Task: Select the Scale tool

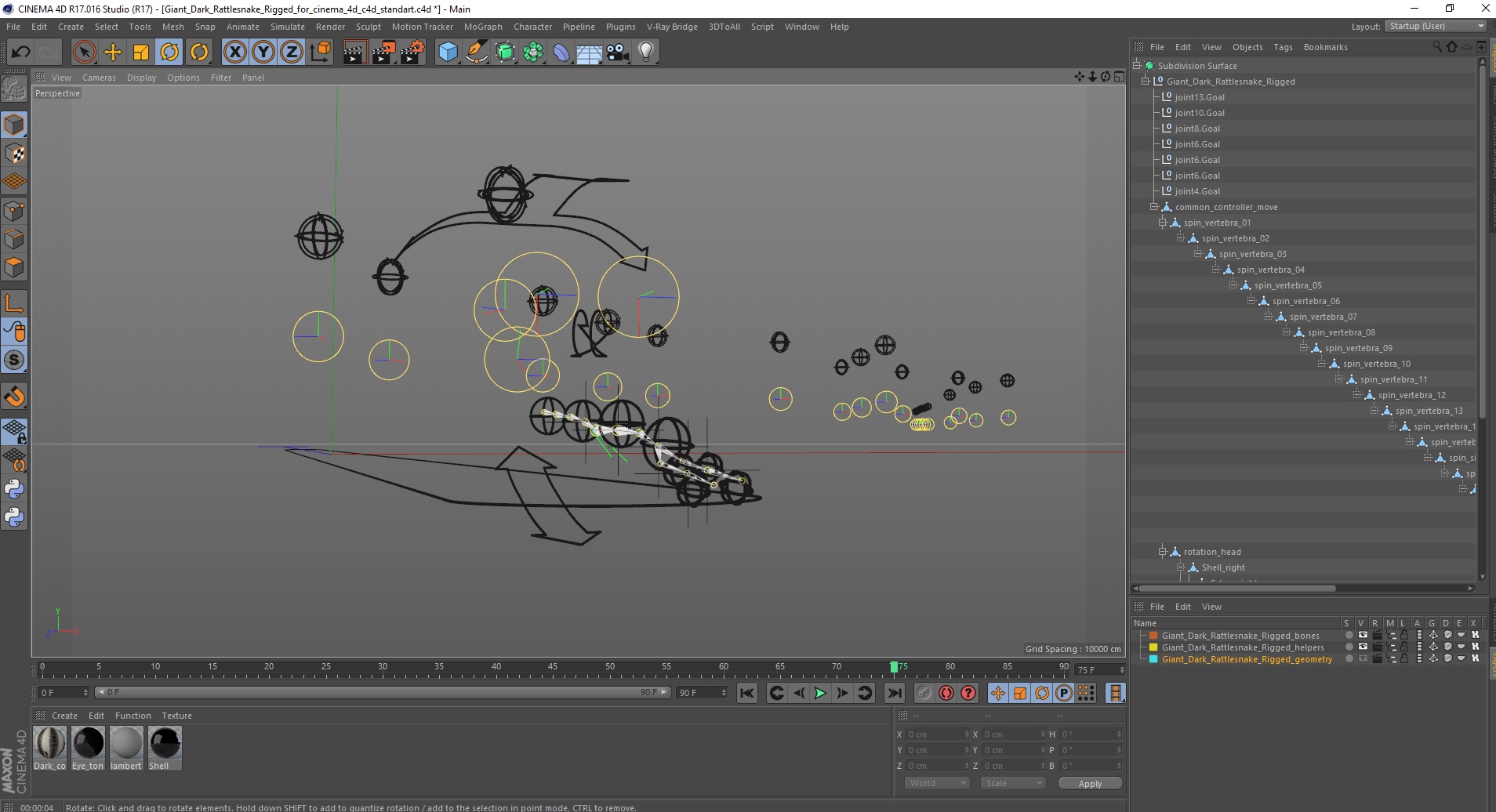Action: pyautogui.click(x=141, y=53)
